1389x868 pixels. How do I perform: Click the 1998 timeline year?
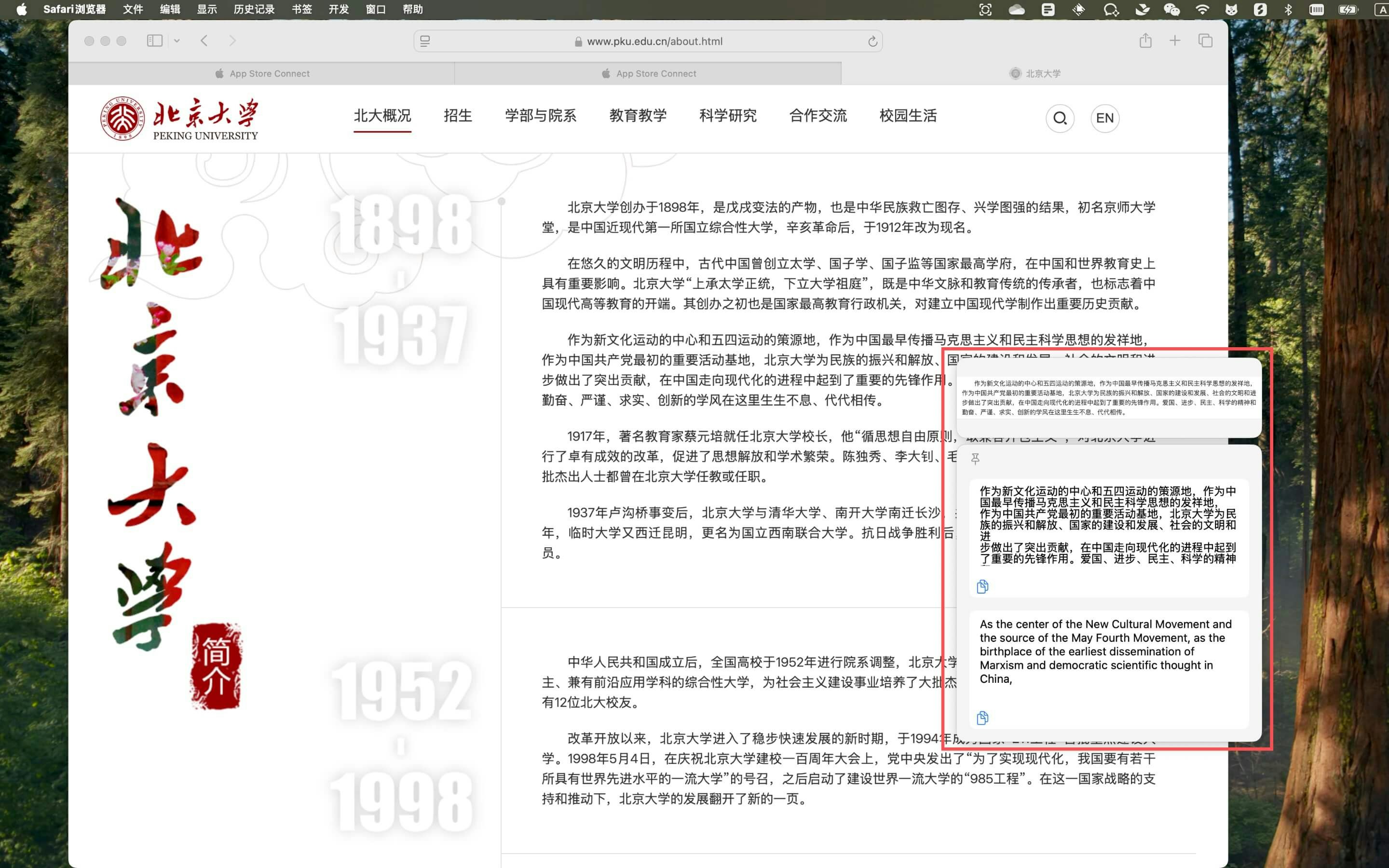pyautogui.click(x=401, y=802)
